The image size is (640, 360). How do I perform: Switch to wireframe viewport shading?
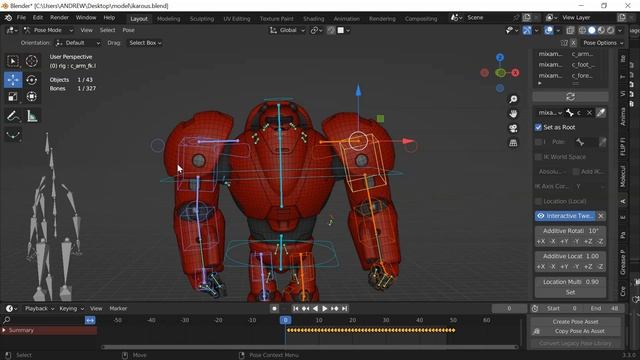pos(582,30)
